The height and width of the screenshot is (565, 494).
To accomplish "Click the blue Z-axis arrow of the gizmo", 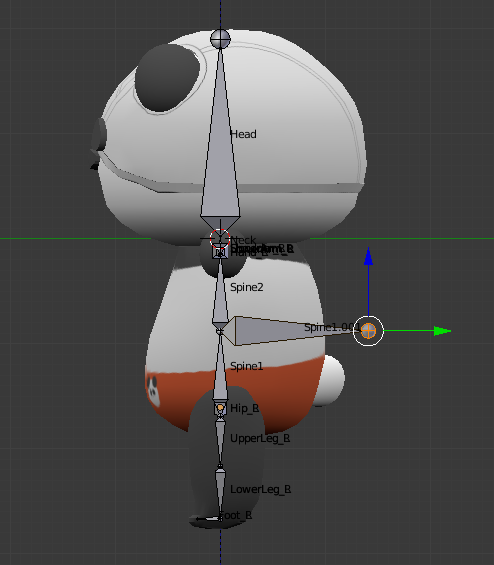I will click(368, 257).
